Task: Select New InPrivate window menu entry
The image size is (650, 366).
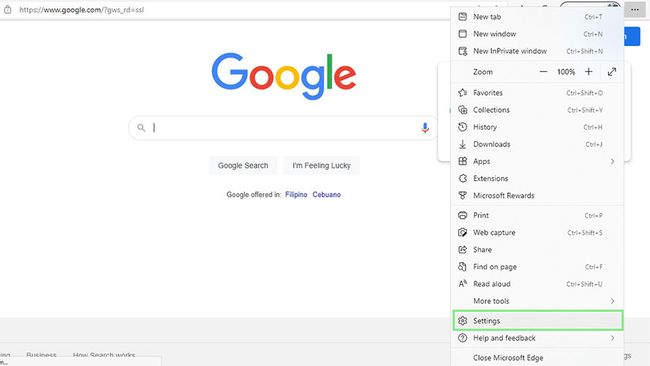Action: pos(537,51)
